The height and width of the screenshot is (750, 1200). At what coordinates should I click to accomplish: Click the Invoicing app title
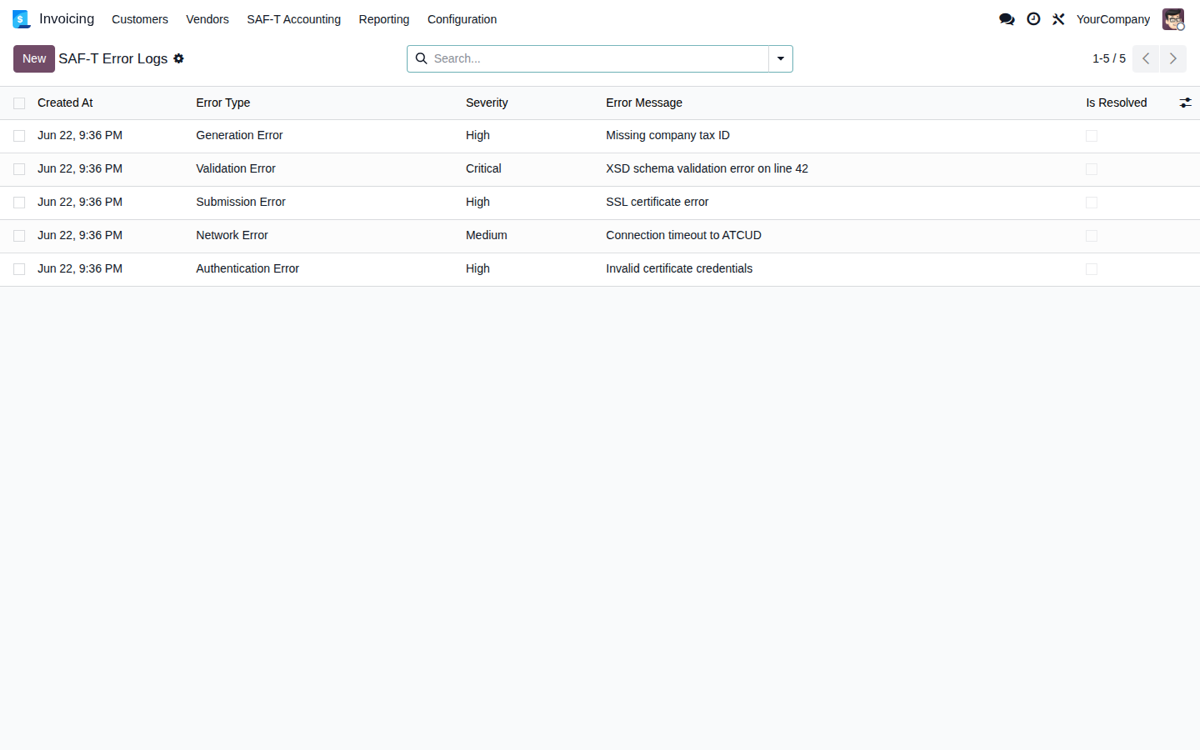[x=67, y=19]
